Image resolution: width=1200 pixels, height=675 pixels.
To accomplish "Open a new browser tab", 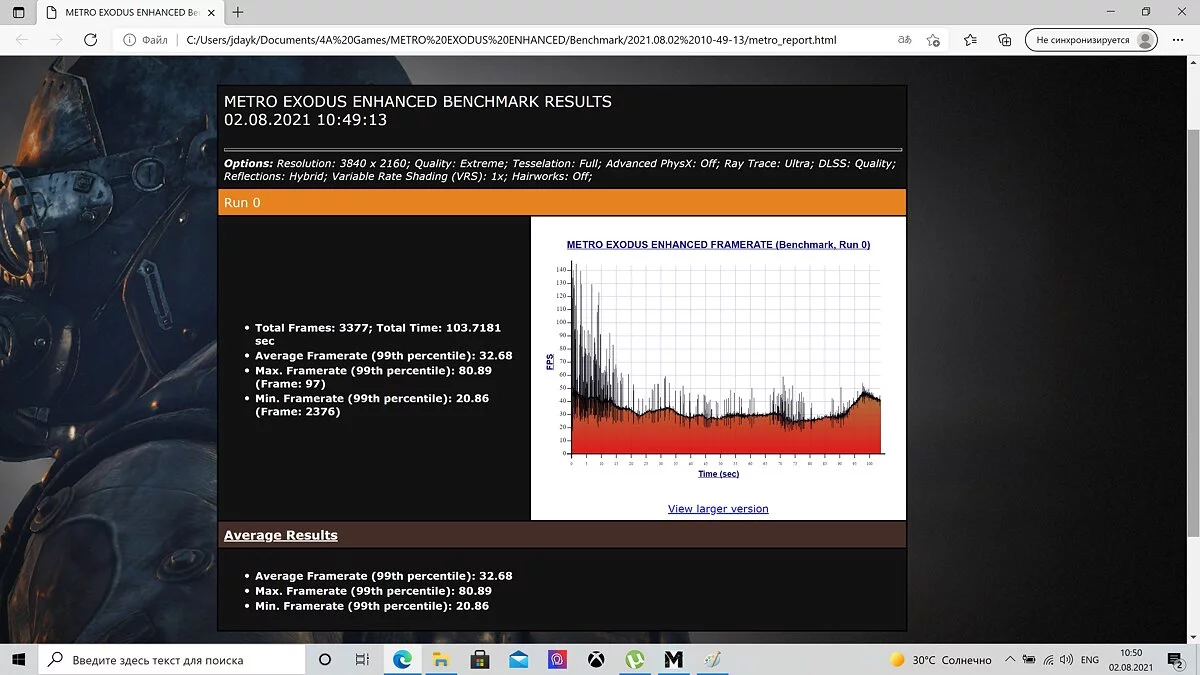I will pyautogui.click(x=238, y=13).
